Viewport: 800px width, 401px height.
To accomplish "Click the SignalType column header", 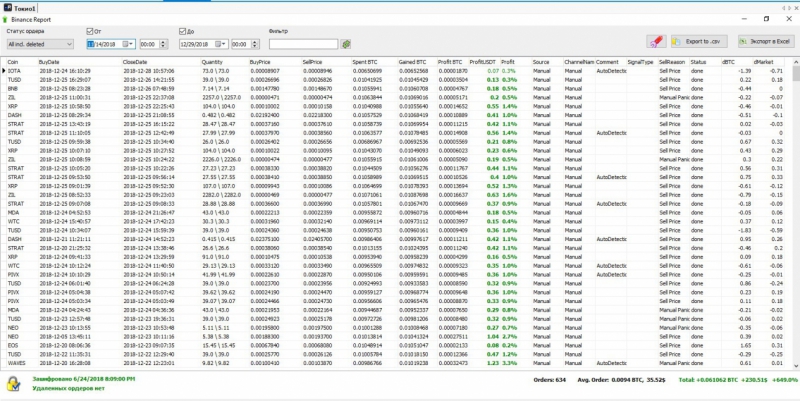I will click(641, 62).
